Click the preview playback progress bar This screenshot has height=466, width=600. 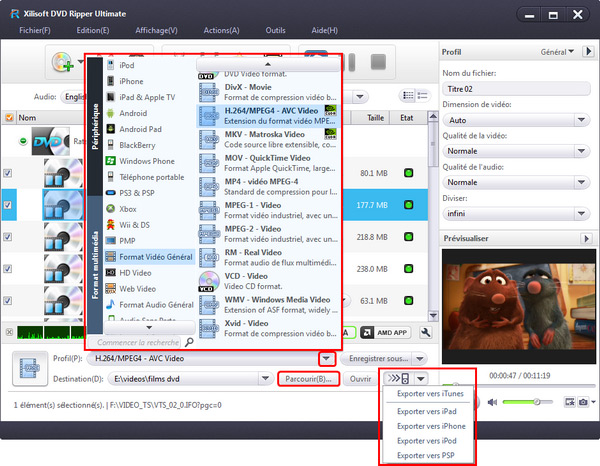[x=518, y=384]
